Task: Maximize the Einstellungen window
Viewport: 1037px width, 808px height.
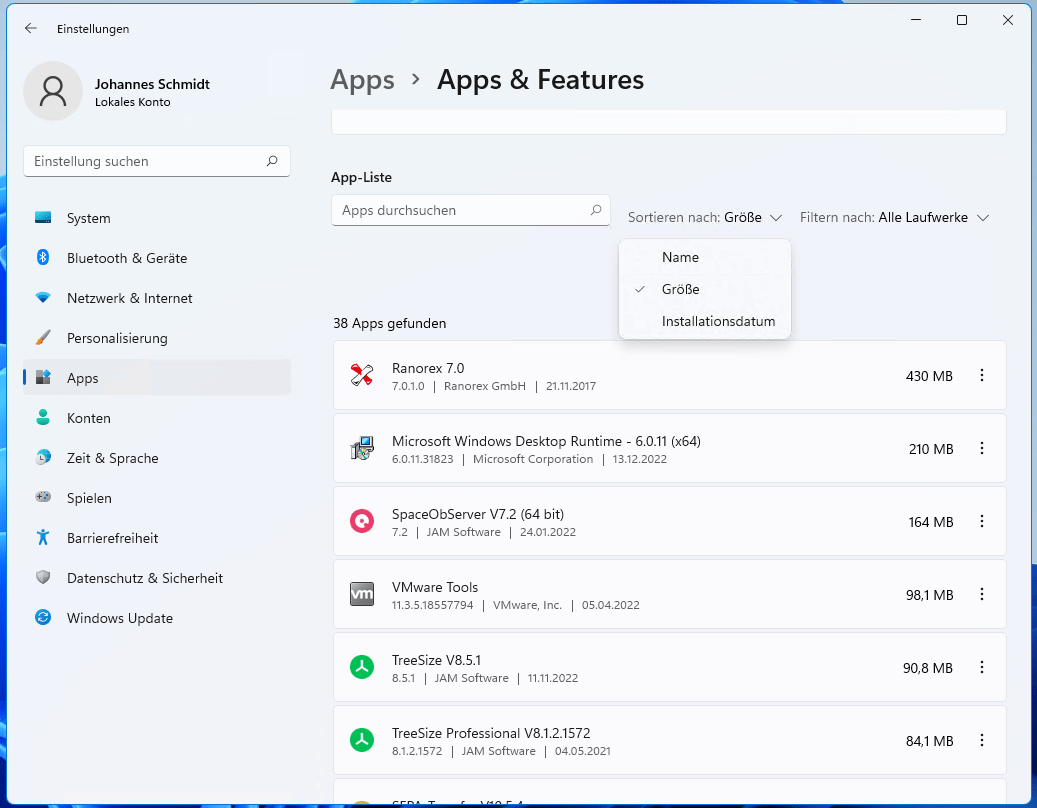Action: coord(962,20)
